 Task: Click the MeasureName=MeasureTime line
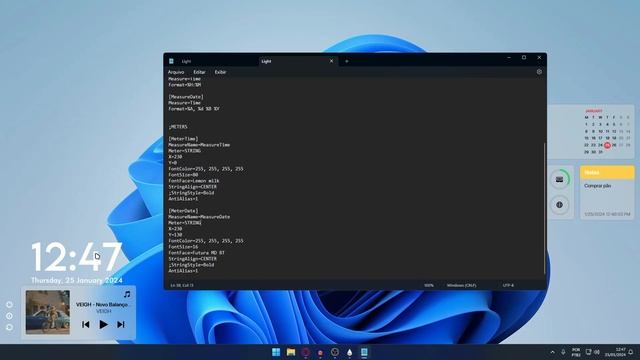point(199,145)
